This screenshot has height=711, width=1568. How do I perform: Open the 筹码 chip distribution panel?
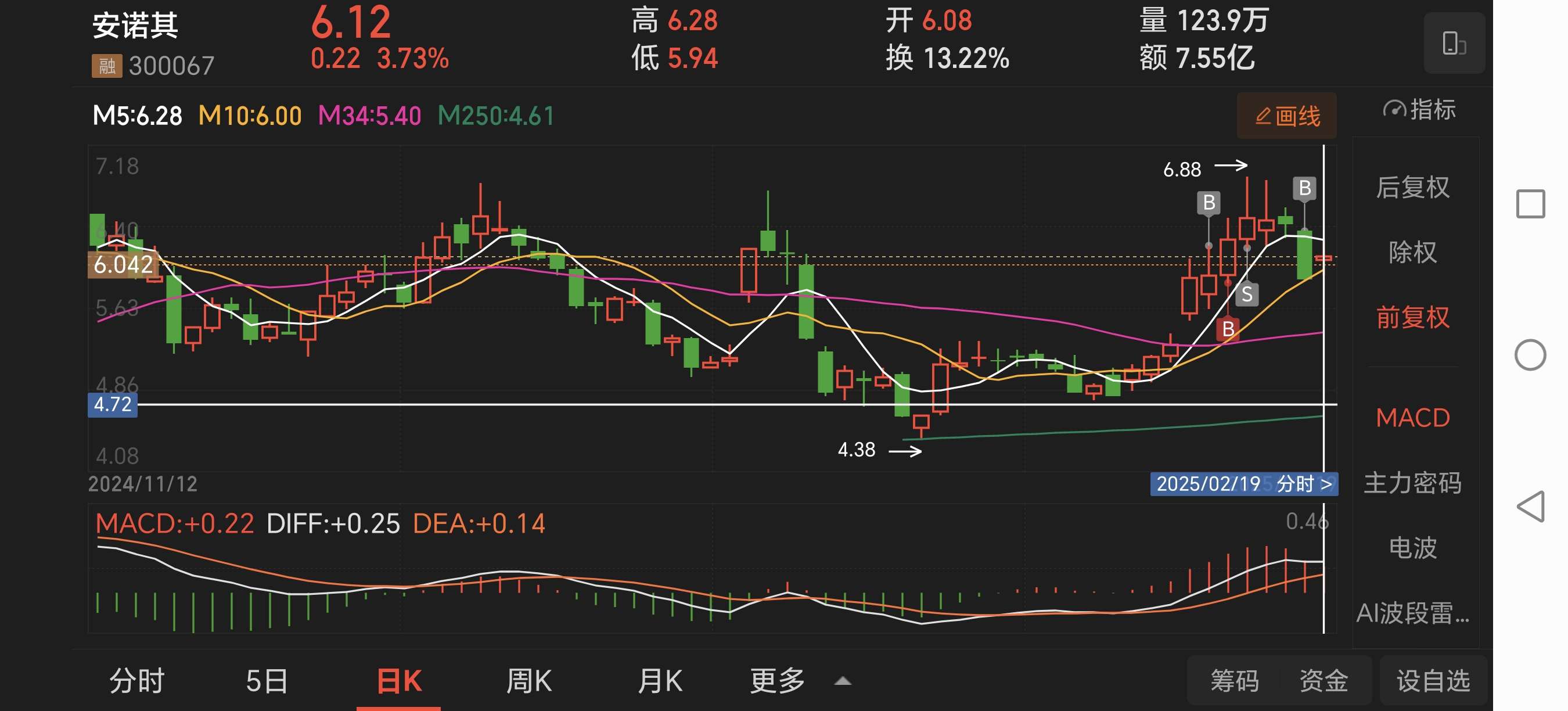pyautogui.click(x=1235, y=680)
